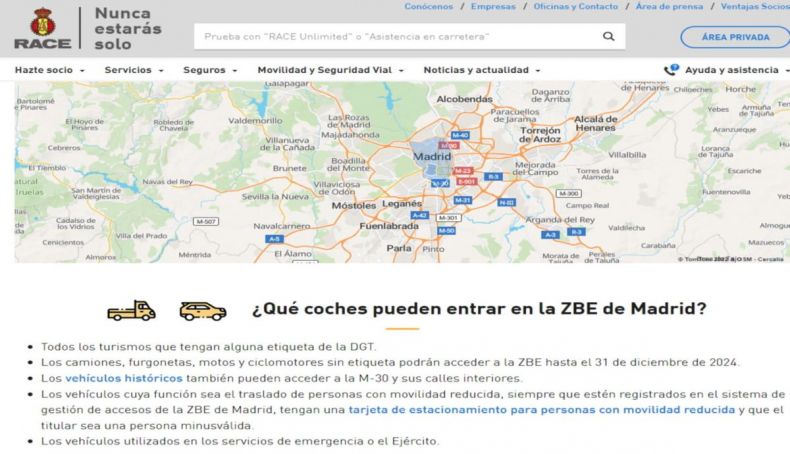Click the Valdemorillo label on map
Image resolution: width=790 pixels, height=454 pixels.
coord(255,121)
